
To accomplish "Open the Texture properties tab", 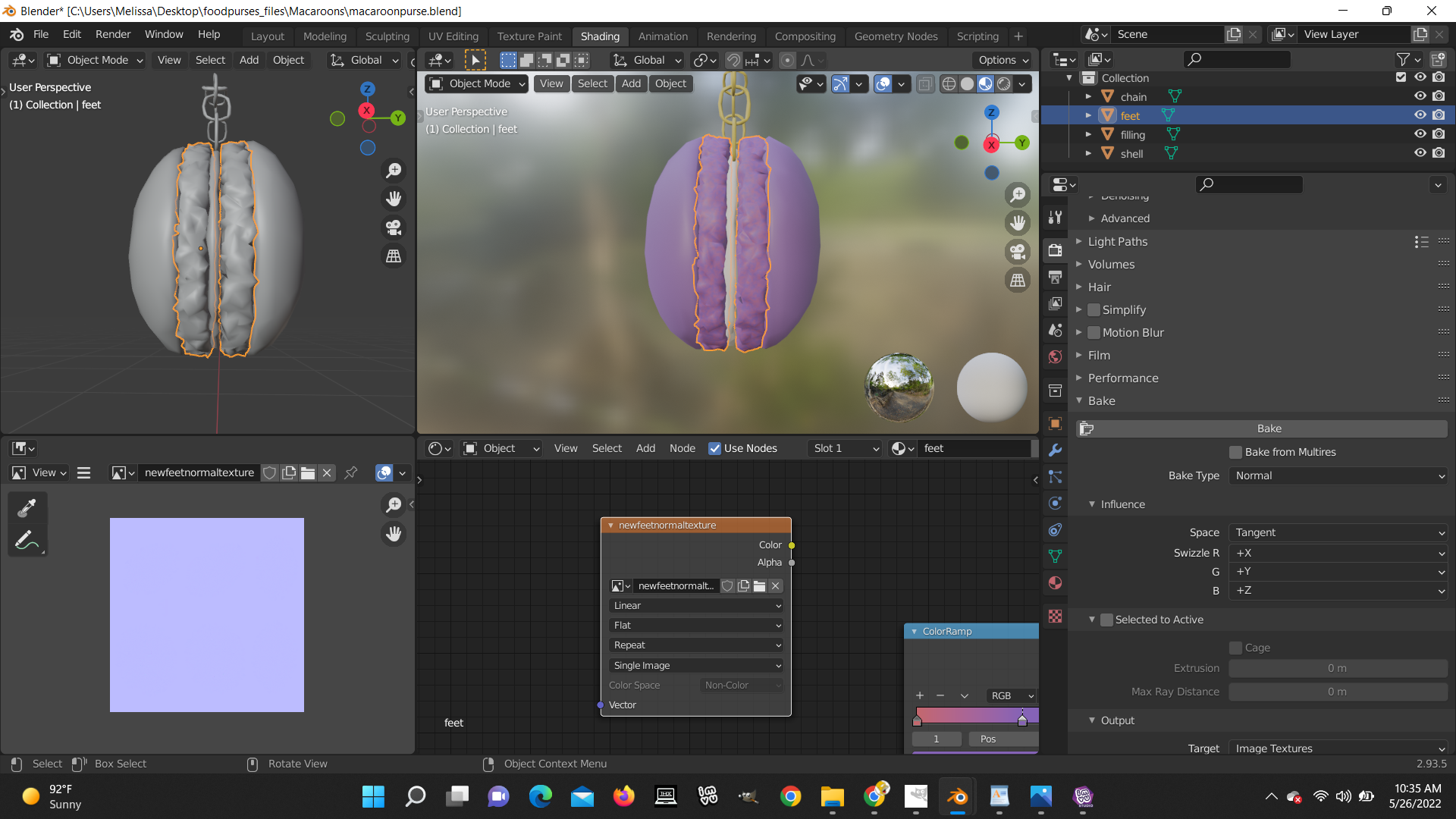I will (1055, 616).
